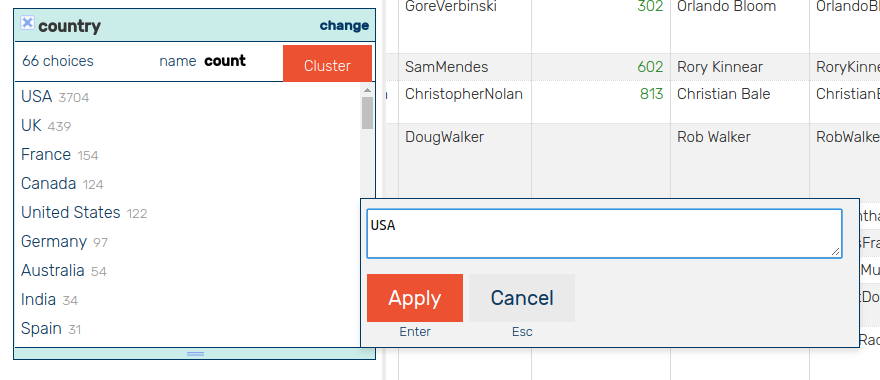Apply the edited facet value
The image size is (880, 380).
pyautogui.click(x=415, y=298)
